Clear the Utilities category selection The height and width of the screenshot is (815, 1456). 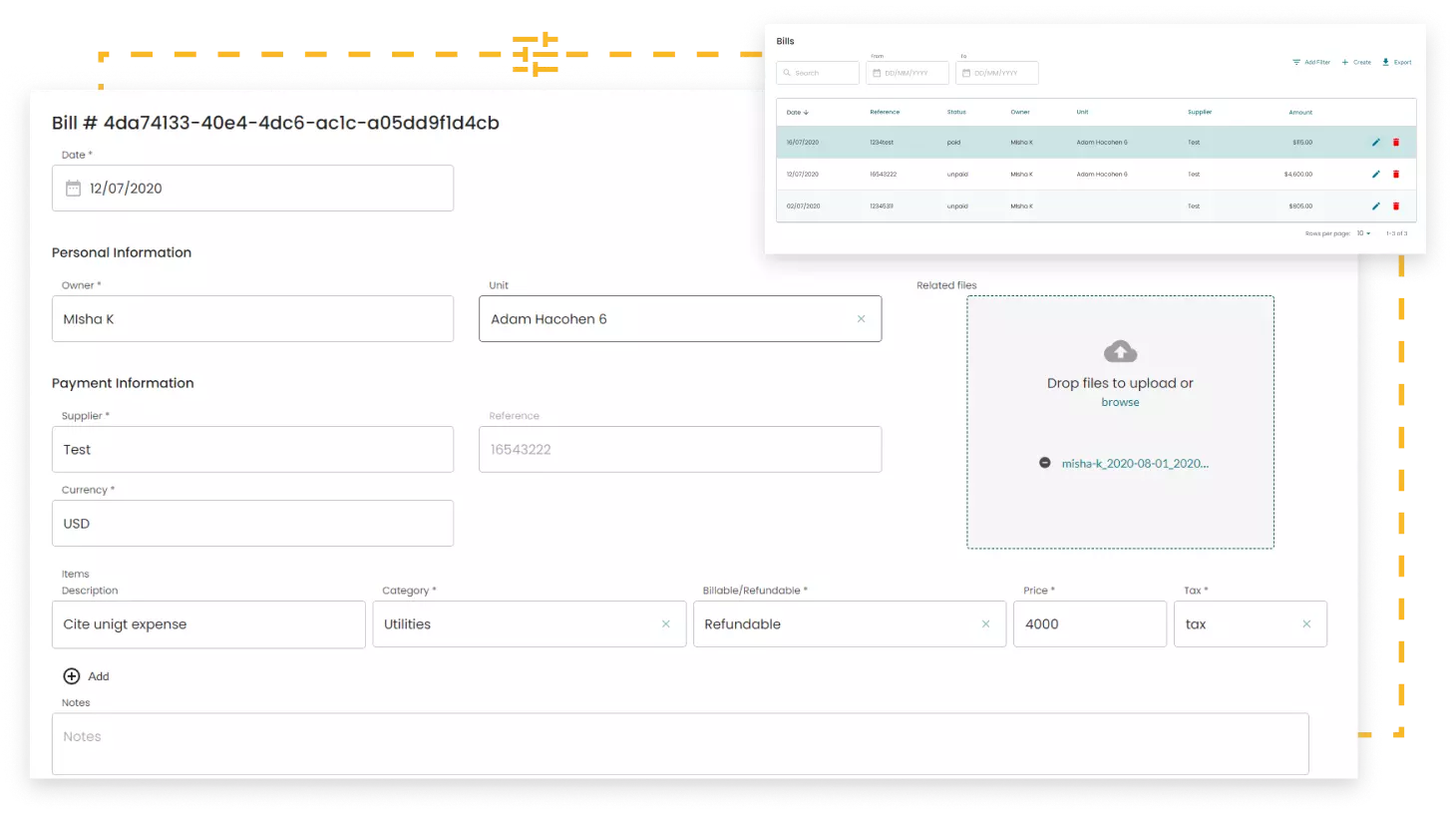(x=666, y=624)
